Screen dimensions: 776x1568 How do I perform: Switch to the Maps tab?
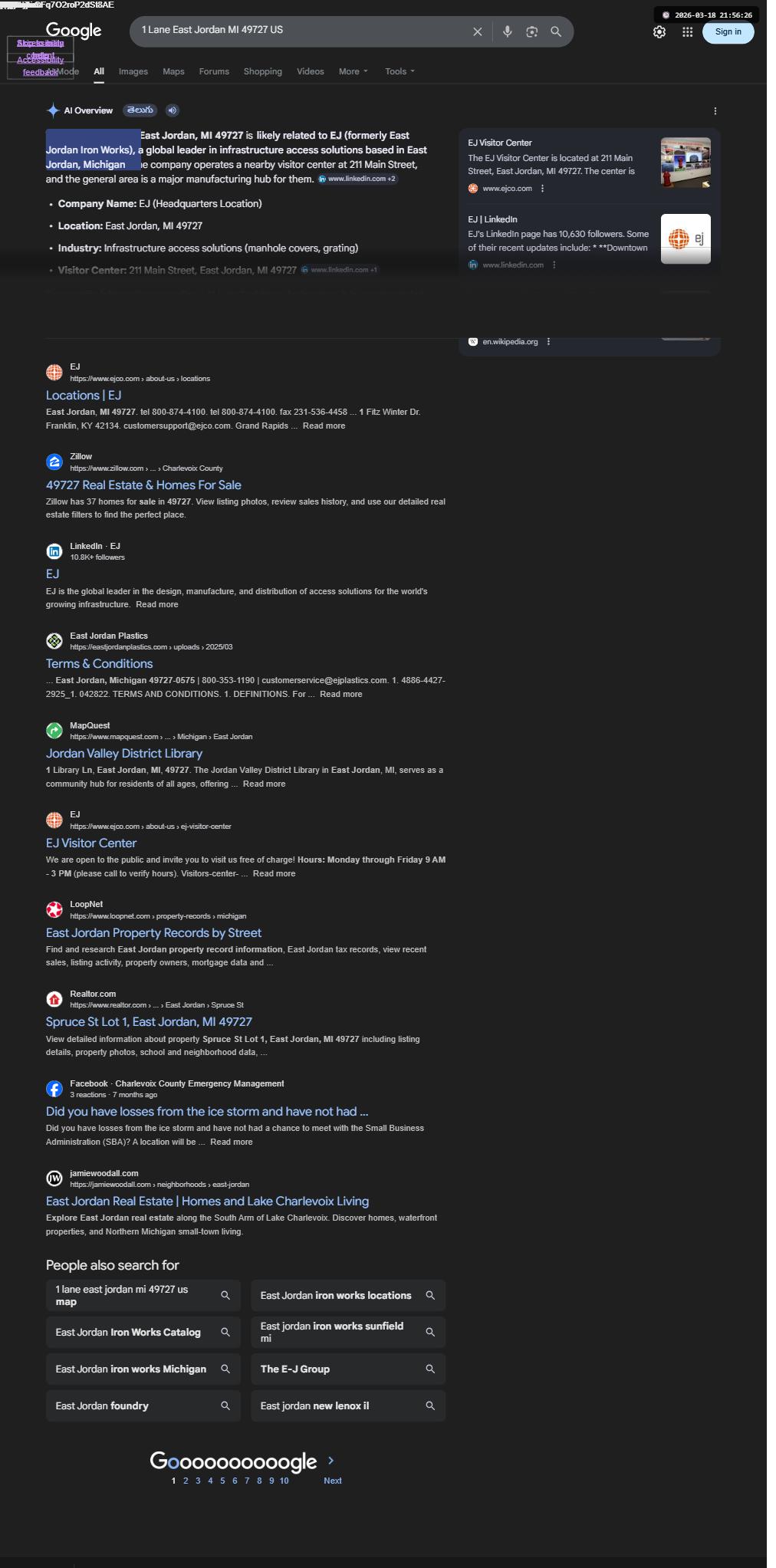(173, 71)
